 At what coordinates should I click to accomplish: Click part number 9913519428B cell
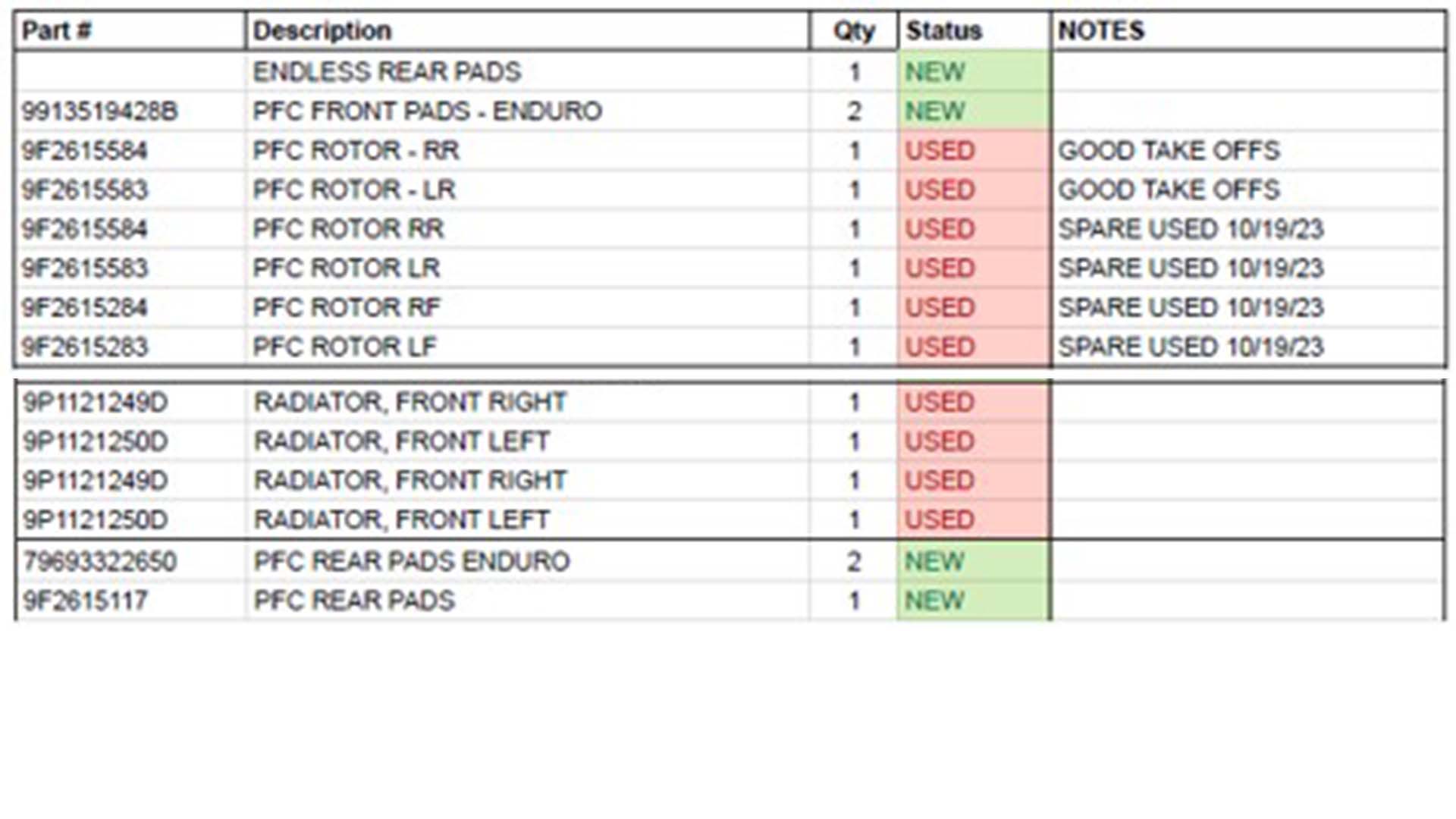130,111
